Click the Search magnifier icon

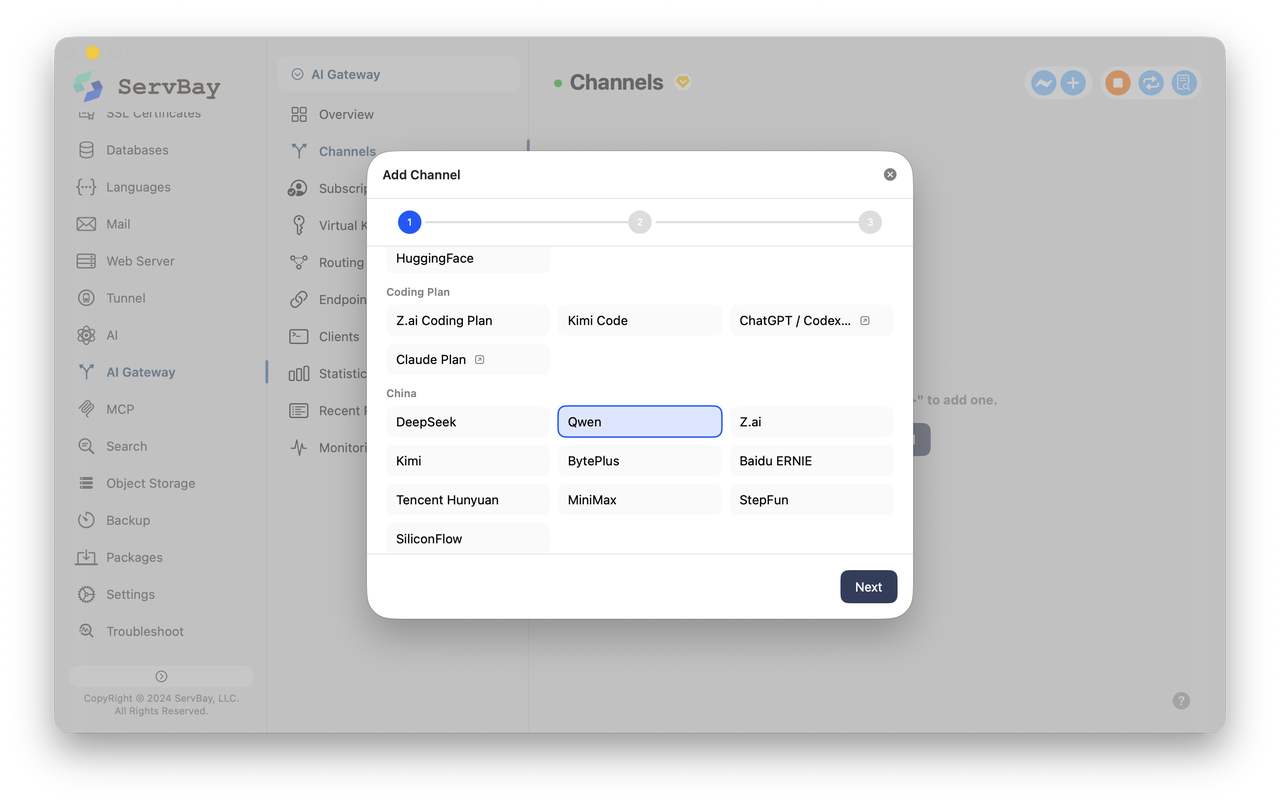tap(87, 446)
